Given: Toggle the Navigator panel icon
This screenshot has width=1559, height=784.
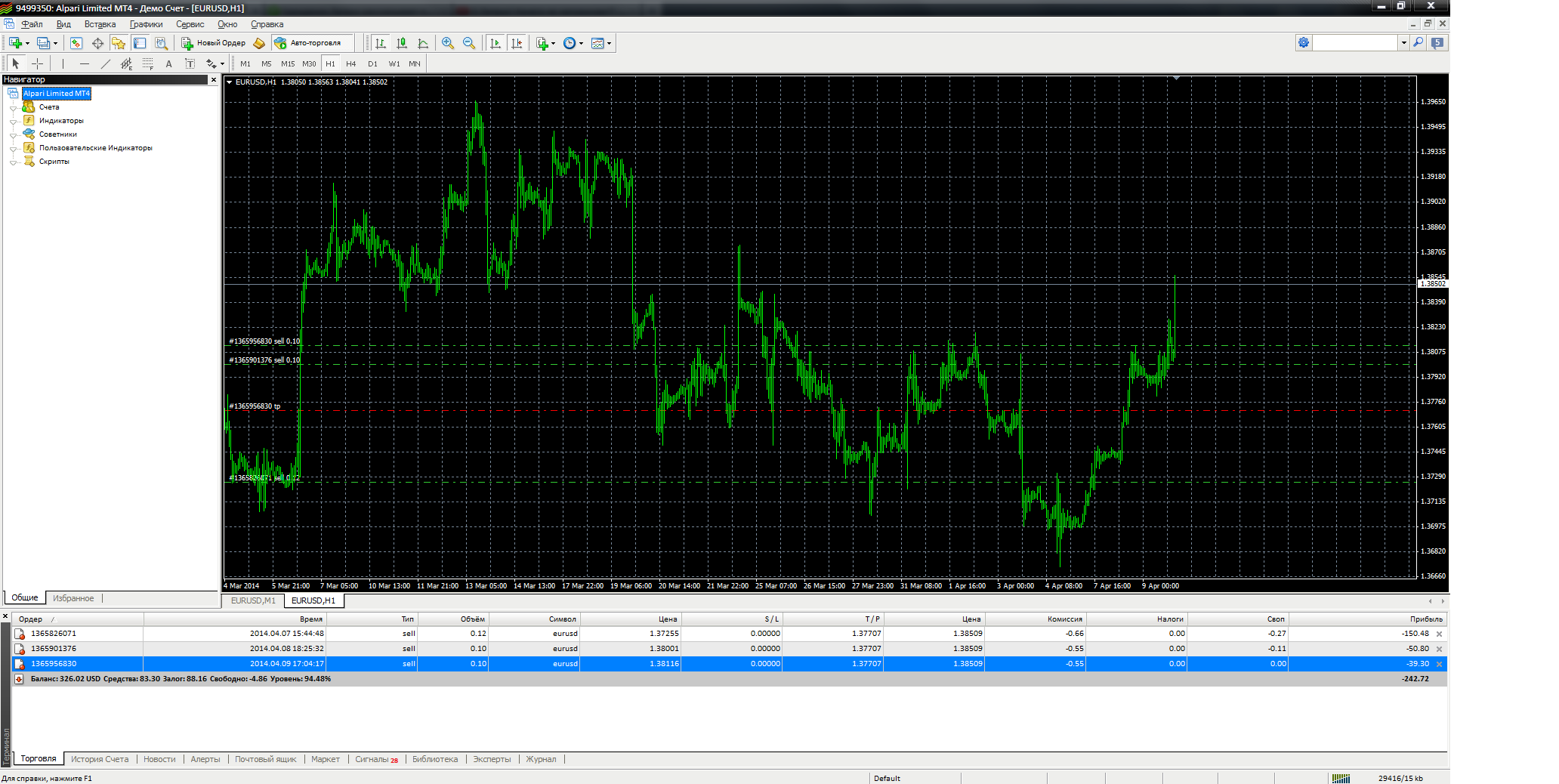Looking at the screenshot, I should [x=119, y=43].
